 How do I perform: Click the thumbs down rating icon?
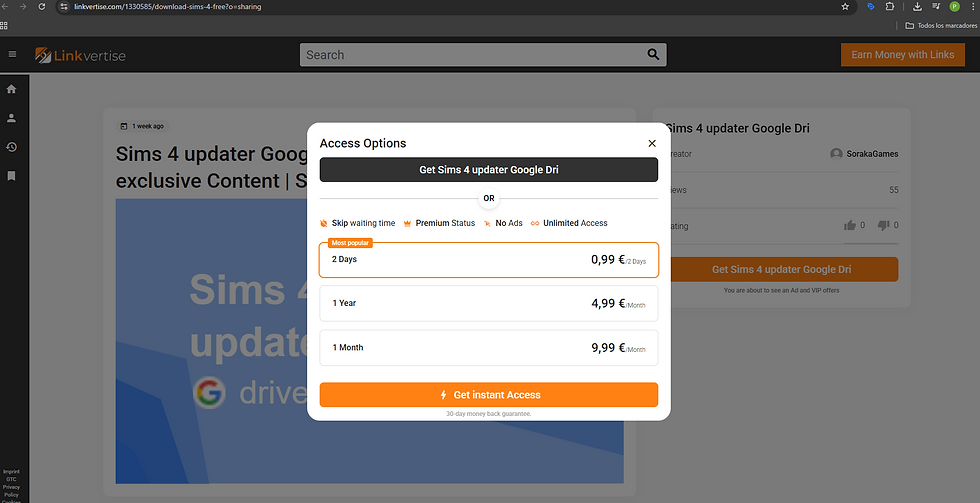pyautogui.click(x=883, y=225)
